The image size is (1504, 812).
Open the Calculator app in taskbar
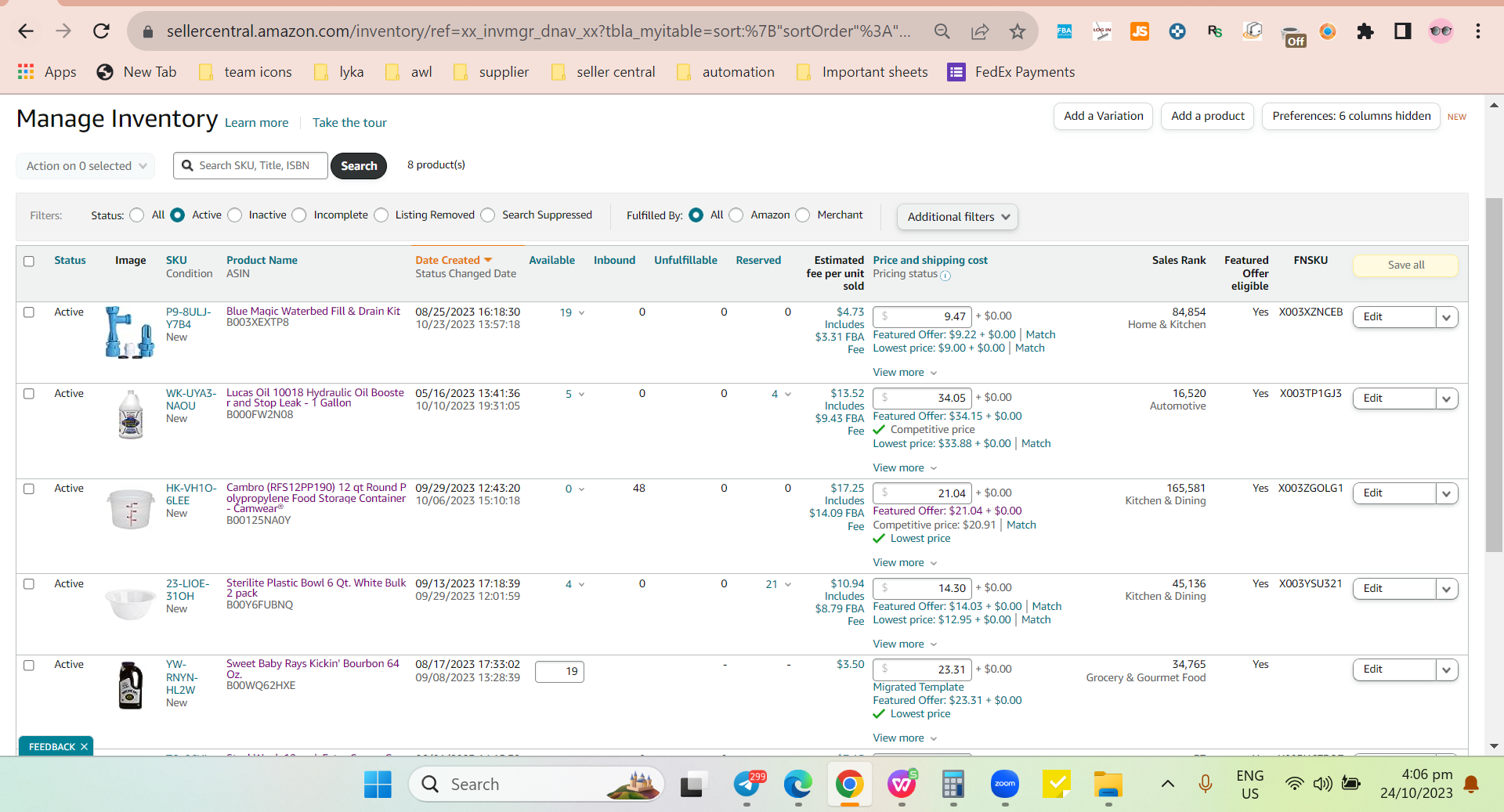(953, 784)
